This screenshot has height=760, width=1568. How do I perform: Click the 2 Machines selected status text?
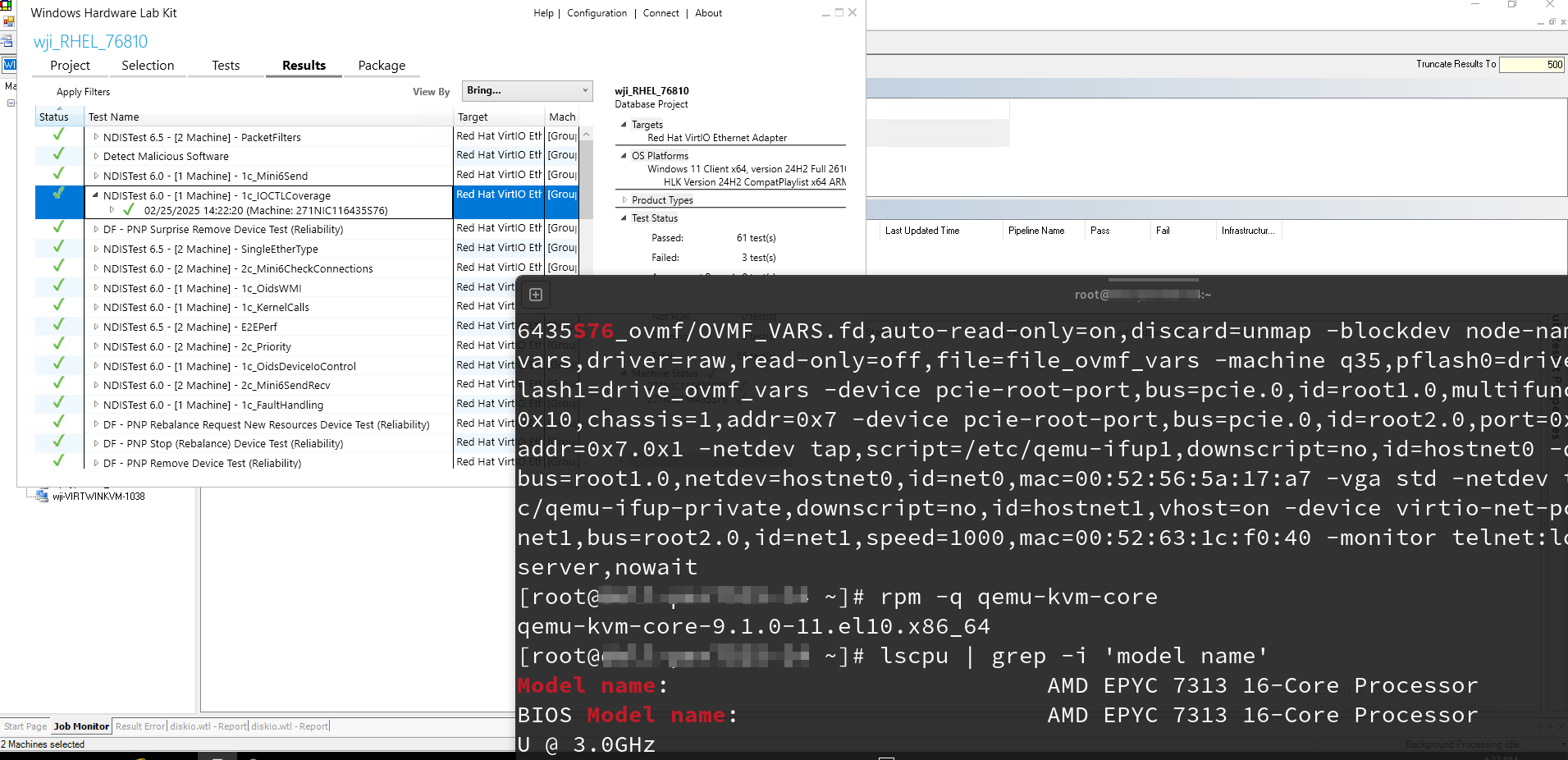[43, 744]
